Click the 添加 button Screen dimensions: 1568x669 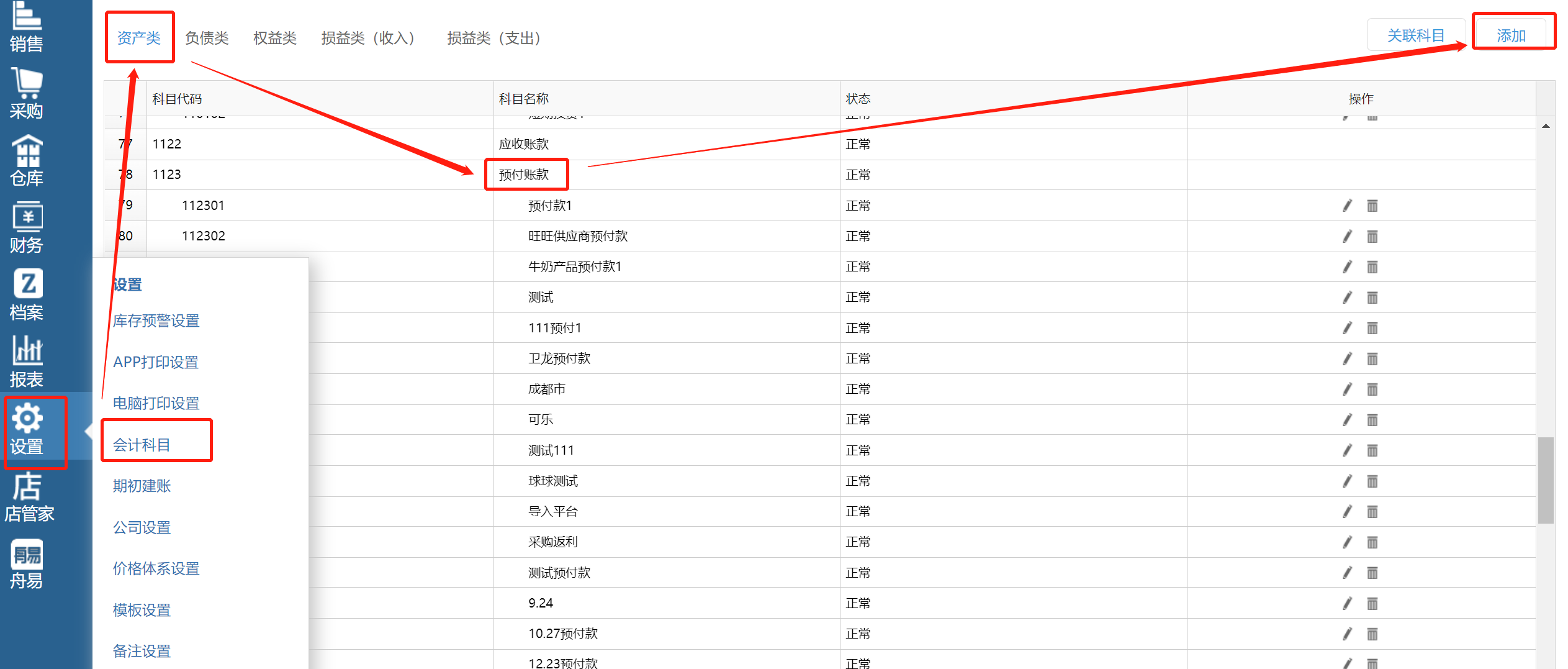point(1512,35)
